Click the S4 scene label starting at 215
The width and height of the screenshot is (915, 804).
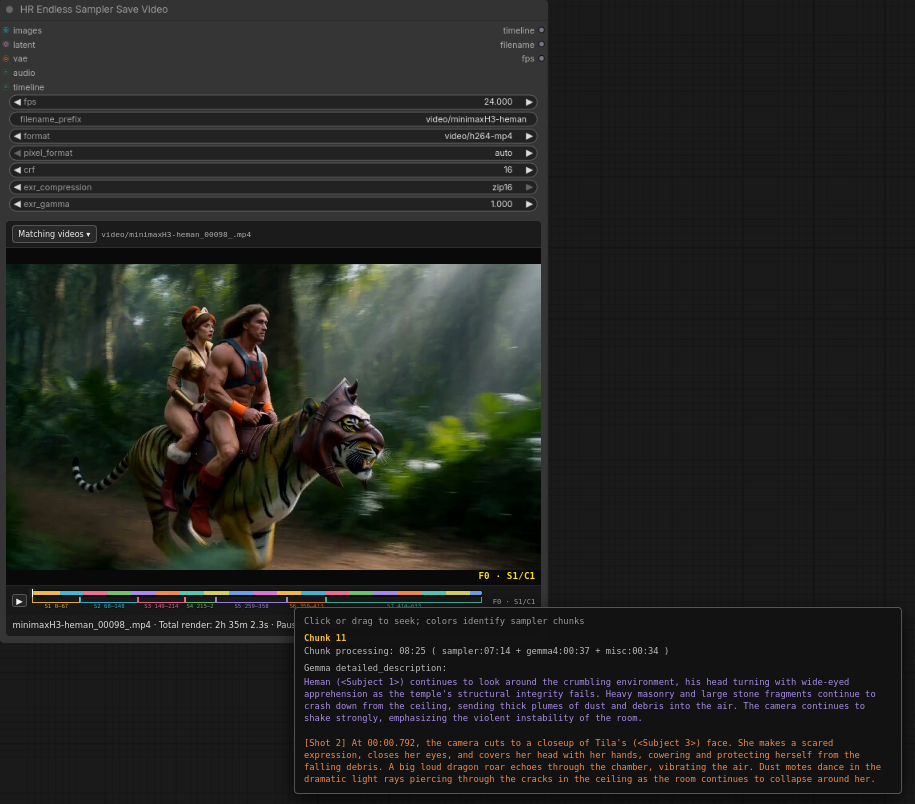200,606
